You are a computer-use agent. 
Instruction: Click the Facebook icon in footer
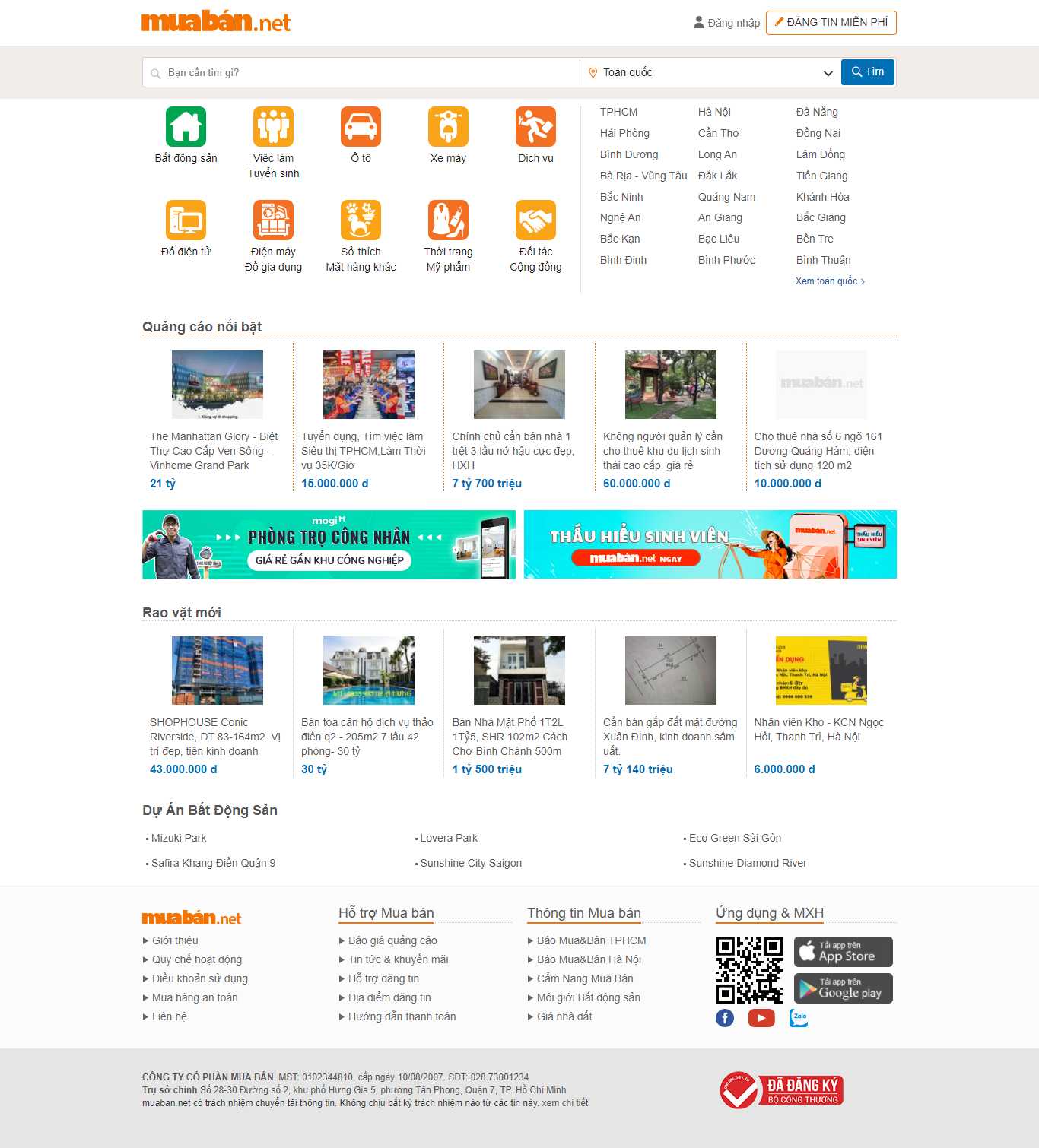click(x=724, y=1017)
